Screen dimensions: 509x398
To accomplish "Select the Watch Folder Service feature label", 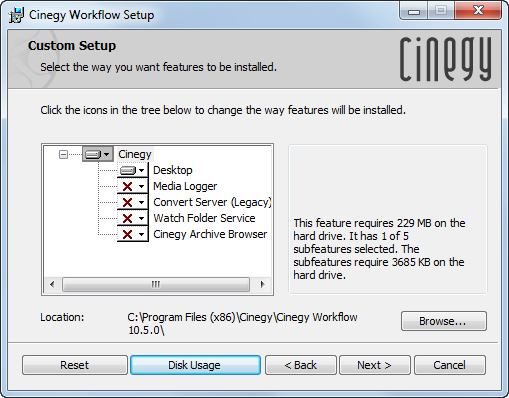I will [204, 218].
